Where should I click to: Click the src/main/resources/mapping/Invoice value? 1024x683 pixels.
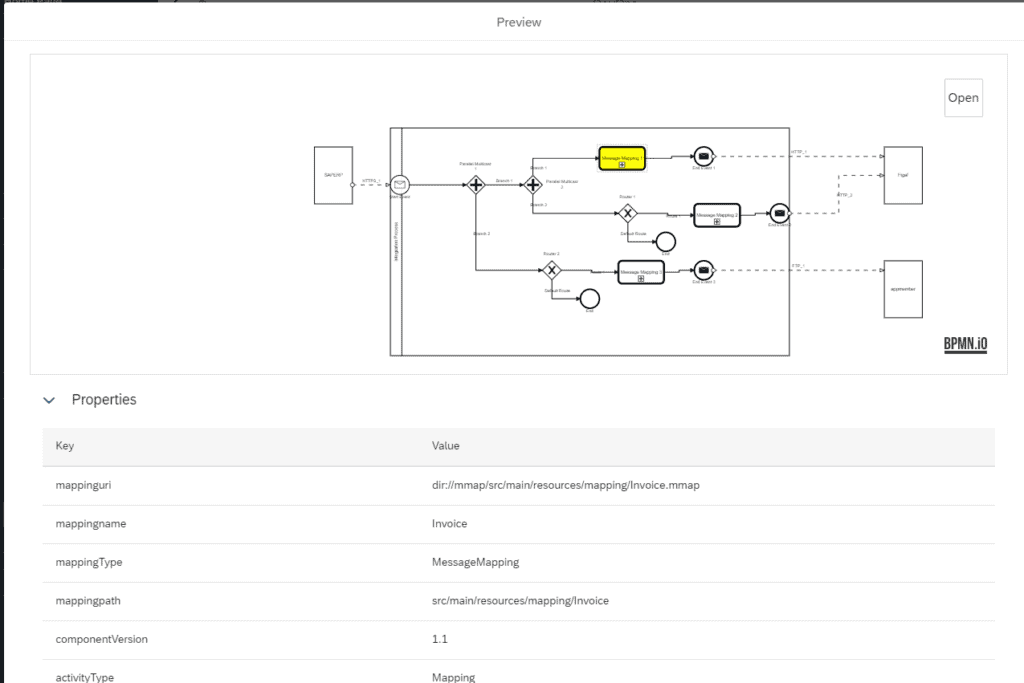pos(520,601)
